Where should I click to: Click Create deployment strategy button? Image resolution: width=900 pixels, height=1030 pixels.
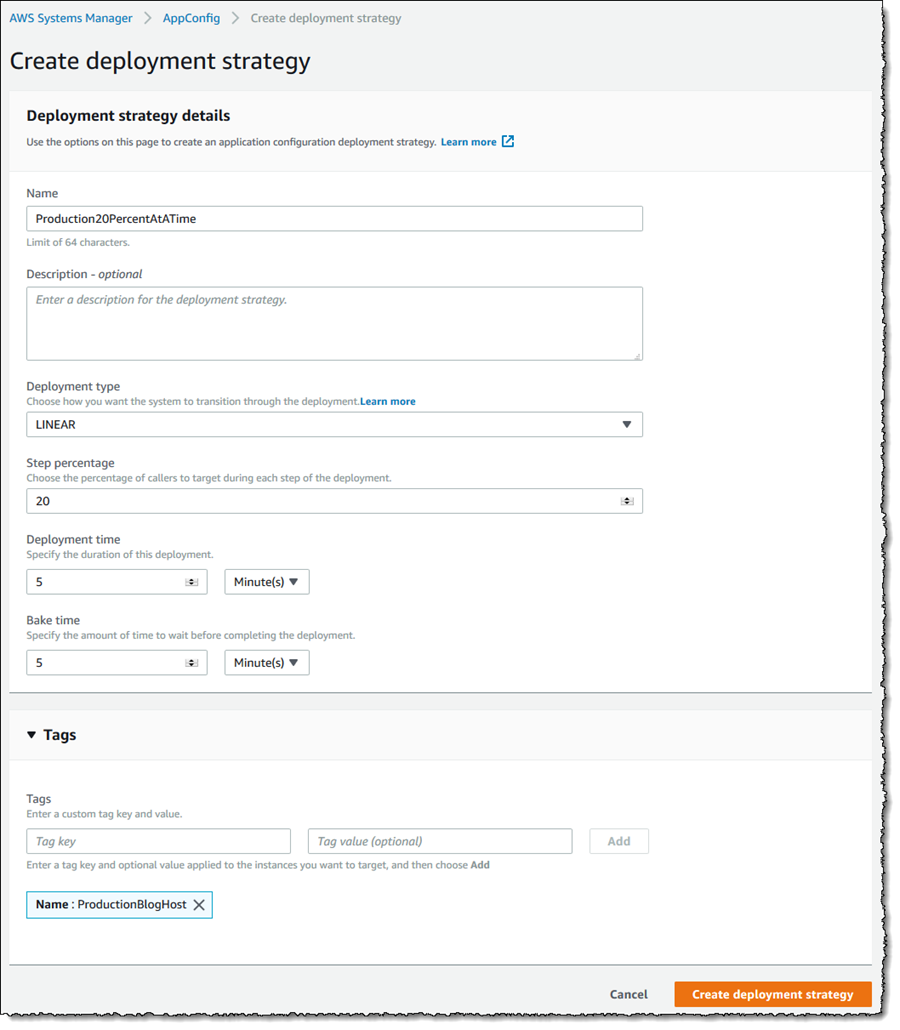(773, 995)
